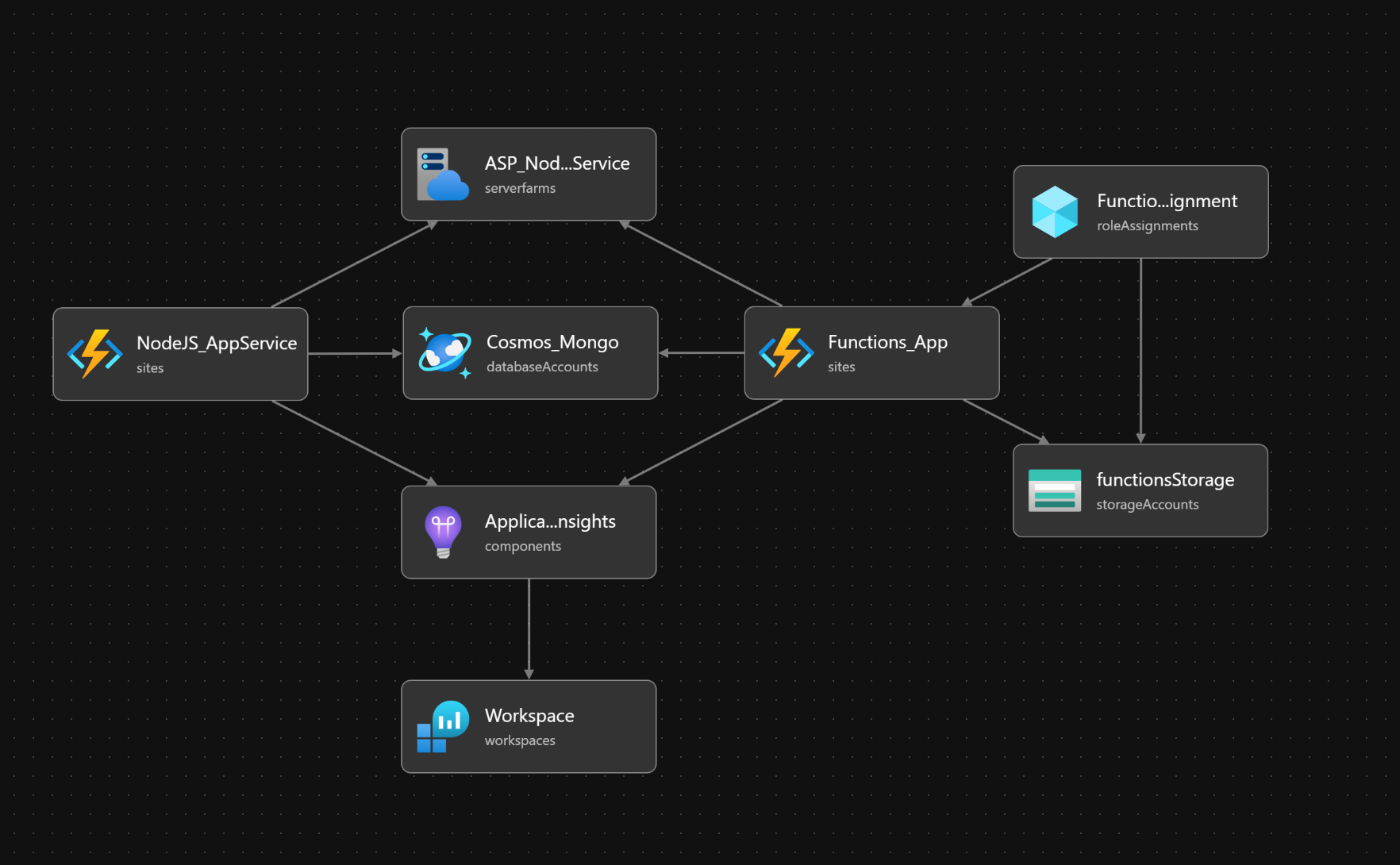Click the ASP_Nod...Service server farm icon
Viewport: 1400px width, 865px height.
pos(443,175)
